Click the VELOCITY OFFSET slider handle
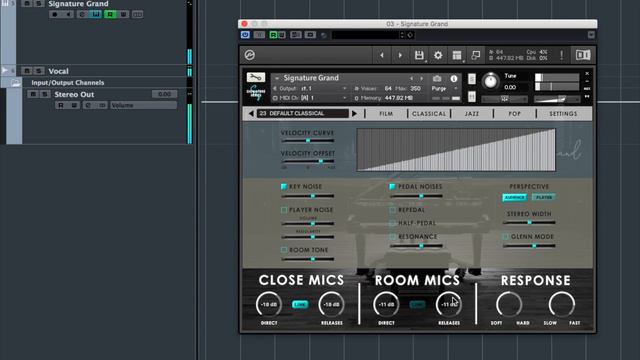The height and width of the screenshot is (360, 640). pos(321,161)
